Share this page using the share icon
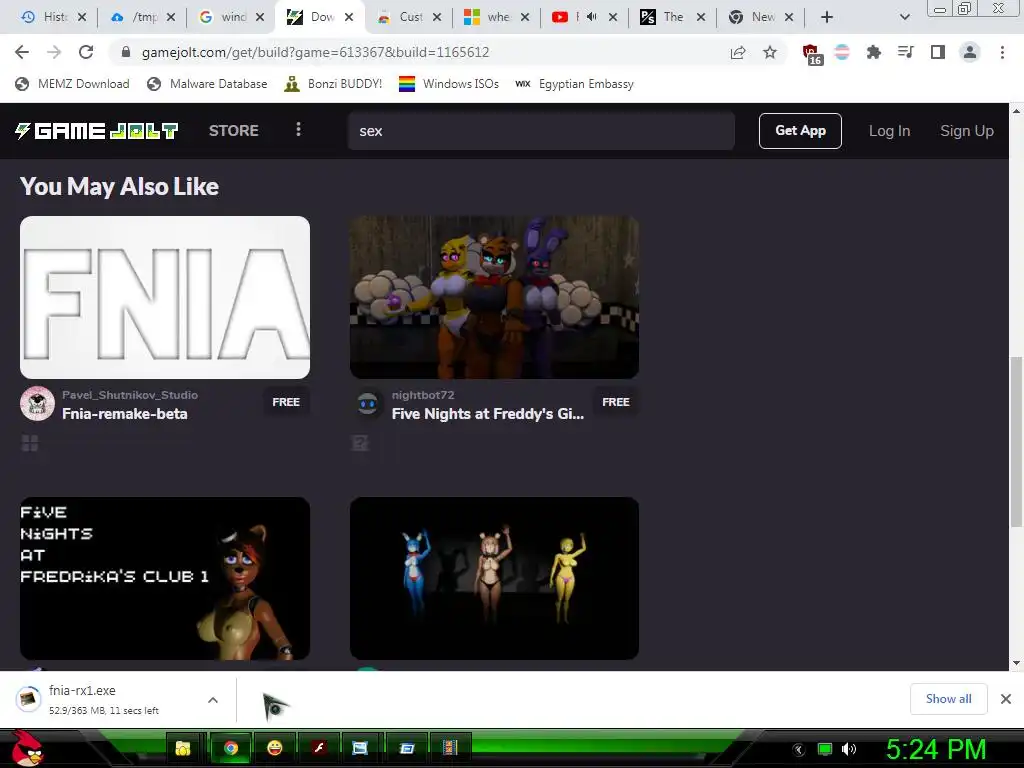This screenshot has height=768, width=1024. coord(738,52)
